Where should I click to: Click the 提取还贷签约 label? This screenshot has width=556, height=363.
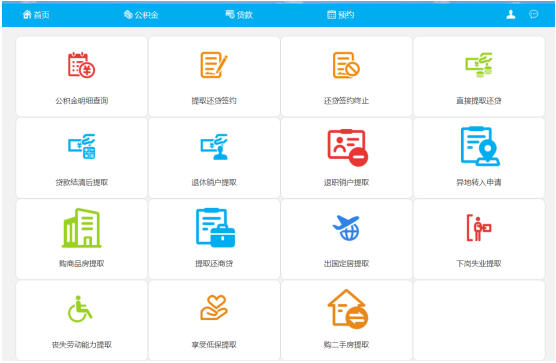point(214,101)
